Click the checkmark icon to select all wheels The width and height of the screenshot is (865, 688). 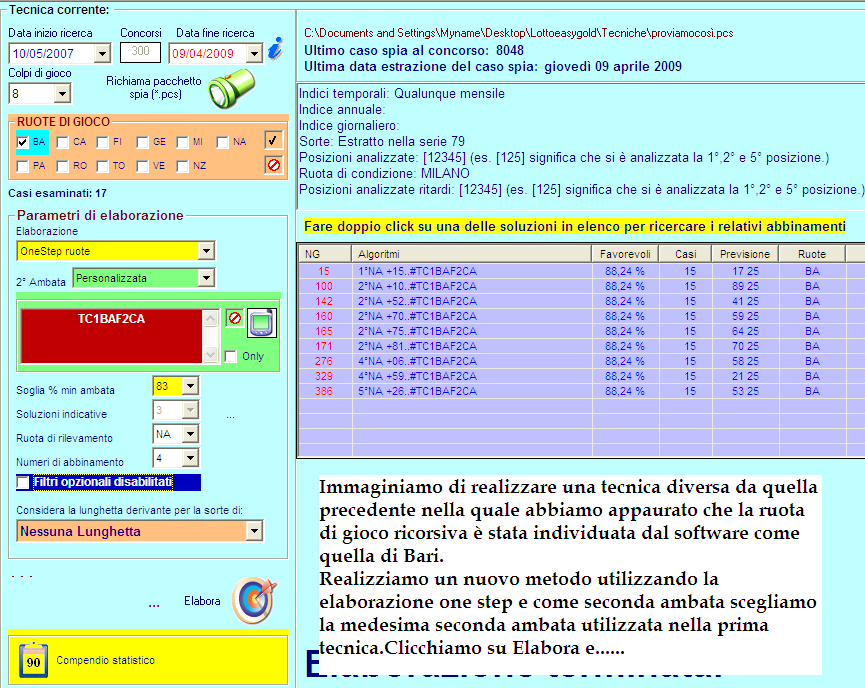[274, 140]
